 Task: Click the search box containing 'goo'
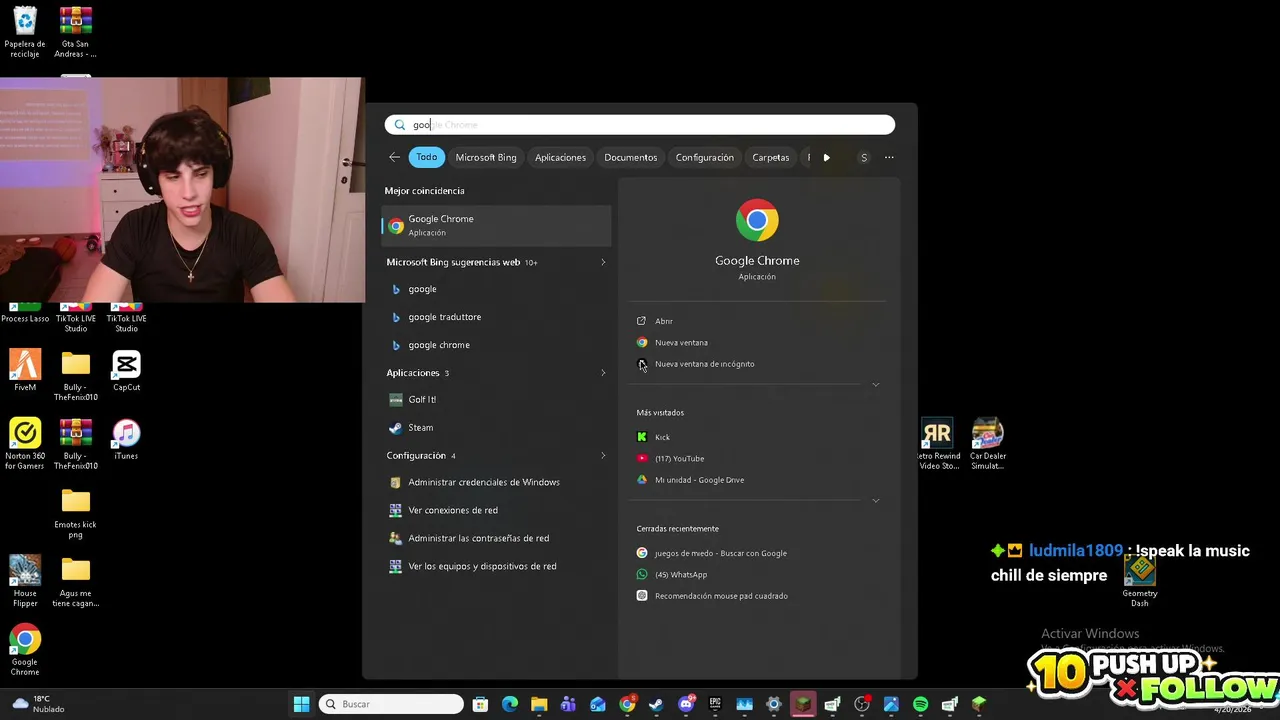click(640, 125)
